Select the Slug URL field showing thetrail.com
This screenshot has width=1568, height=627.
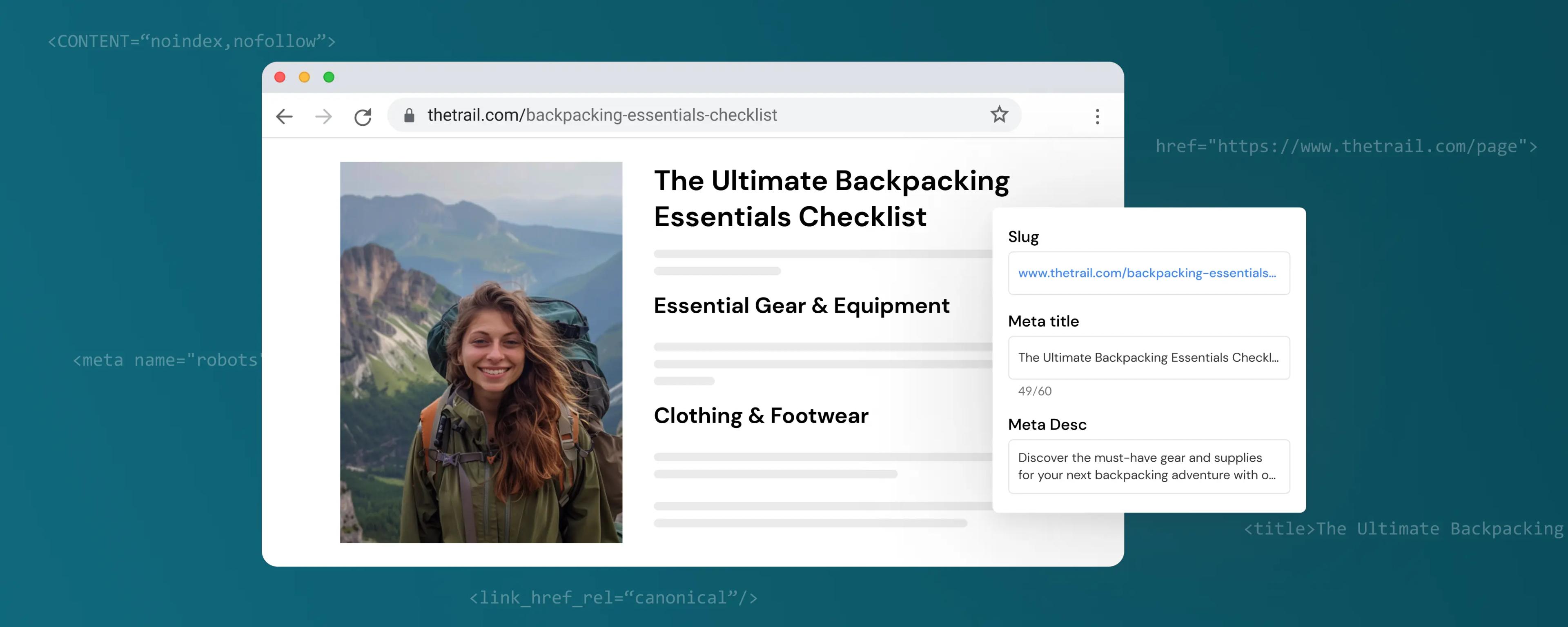pos(1149,273)
